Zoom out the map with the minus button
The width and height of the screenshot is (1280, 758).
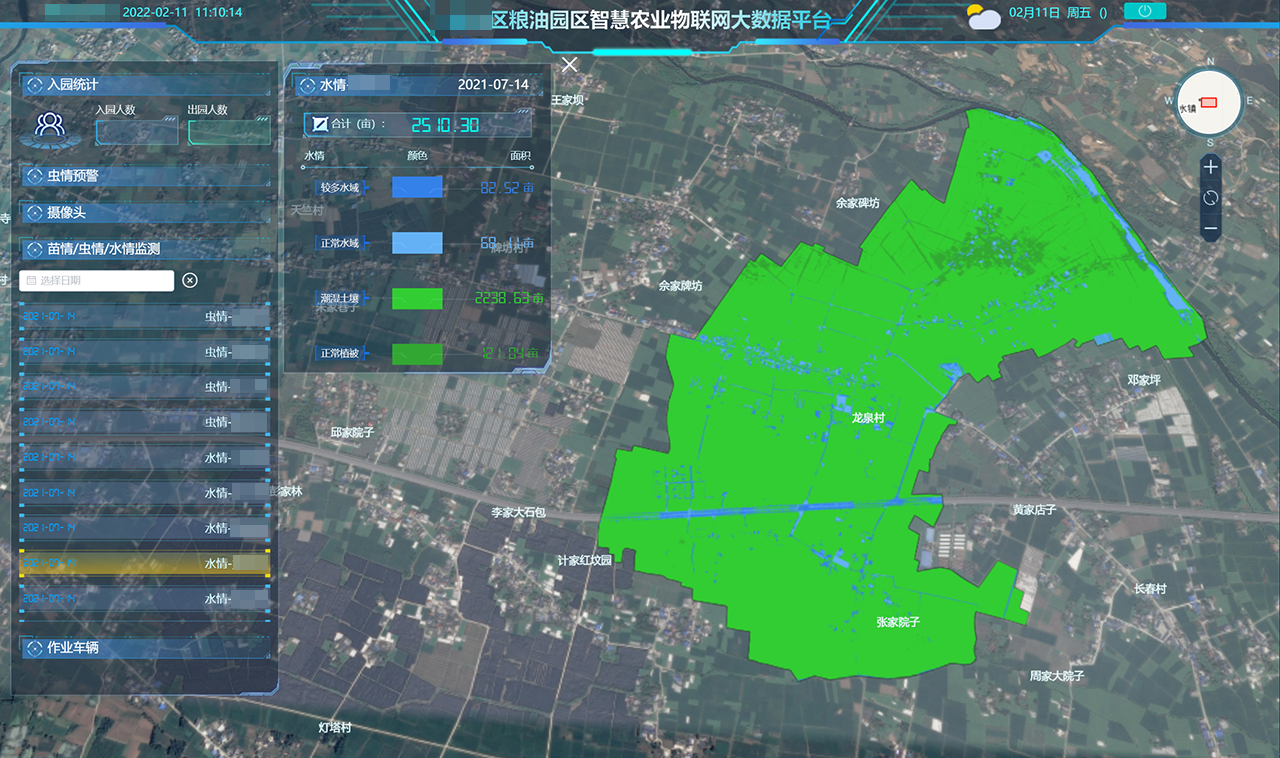[x=1211, y=230]
